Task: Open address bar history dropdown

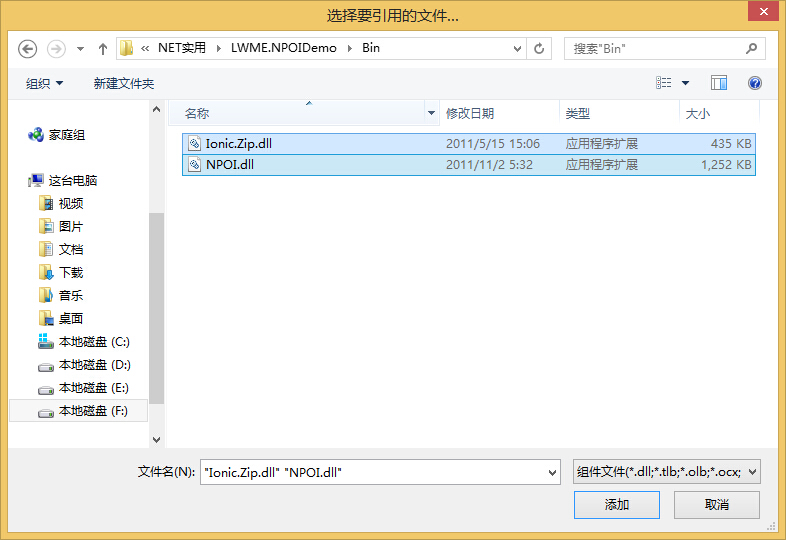Action: click(x=517, y=49)
